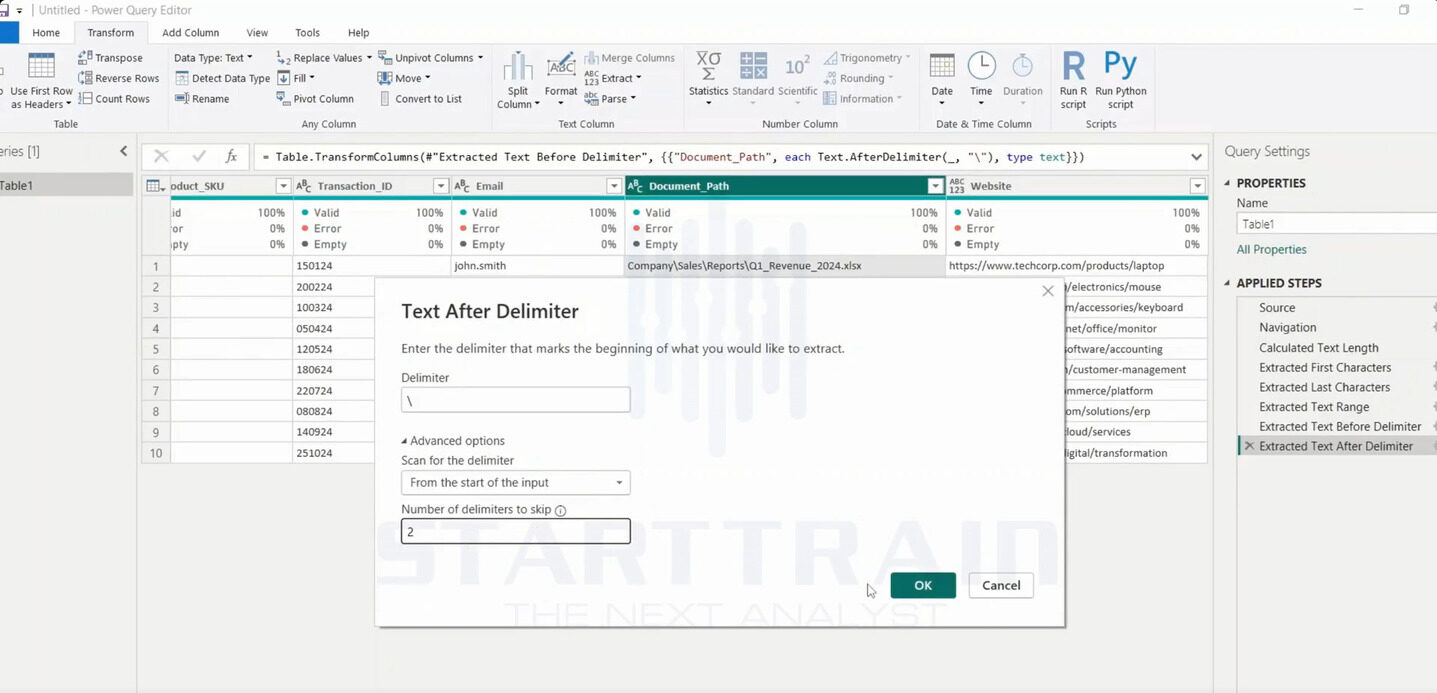Click Detect Data Type
Image resolution: width=1437 pixels, height=693 pixels.
[x=222, y=78]
